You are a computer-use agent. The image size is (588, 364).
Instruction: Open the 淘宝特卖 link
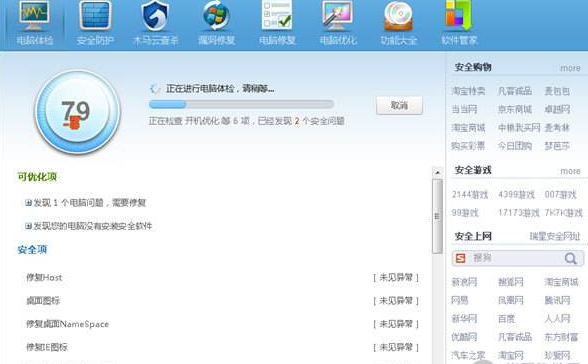[468, 91]
